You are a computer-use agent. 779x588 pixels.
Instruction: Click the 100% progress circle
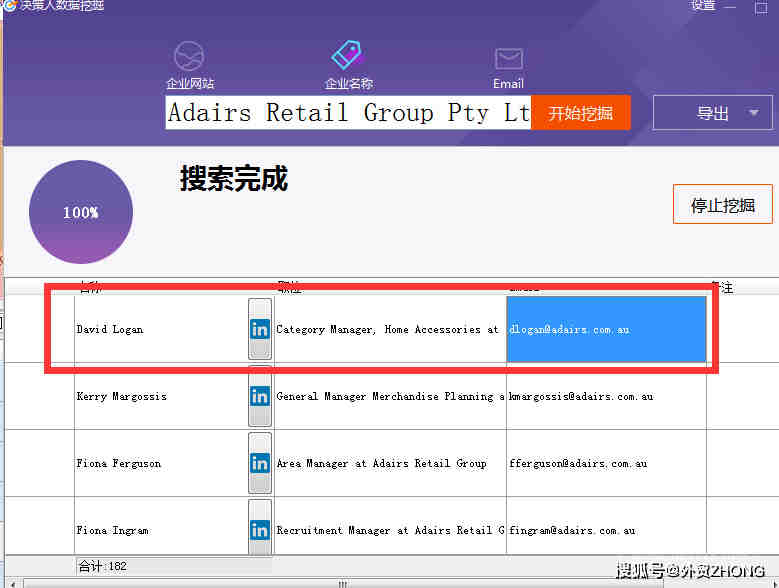[x=81, y=212]
